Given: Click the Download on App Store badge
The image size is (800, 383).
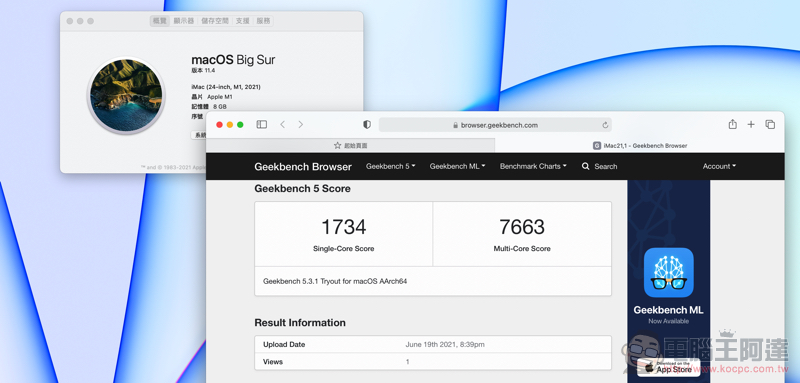Looking at the screenshot, I should tap(668, 367).
